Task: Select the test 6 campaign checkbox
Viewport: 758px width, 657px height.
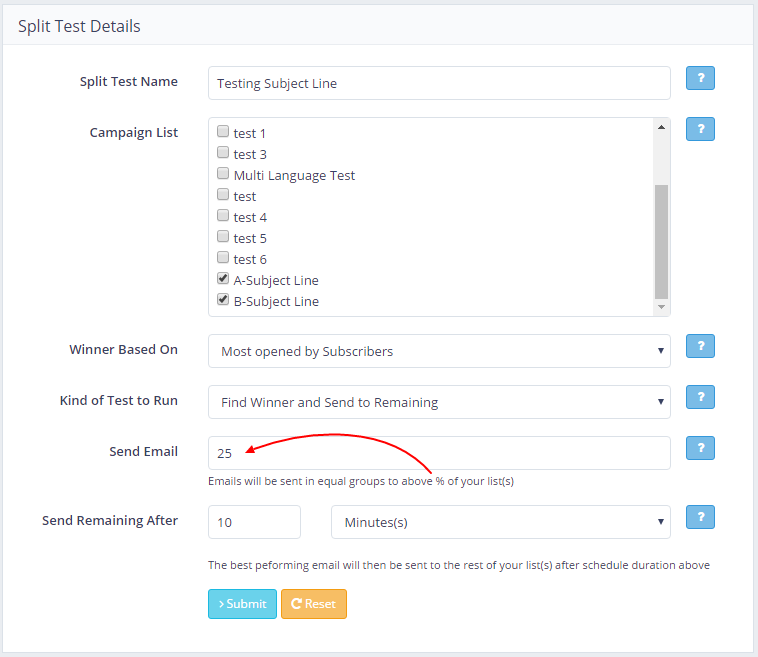Action: [223, 259]
